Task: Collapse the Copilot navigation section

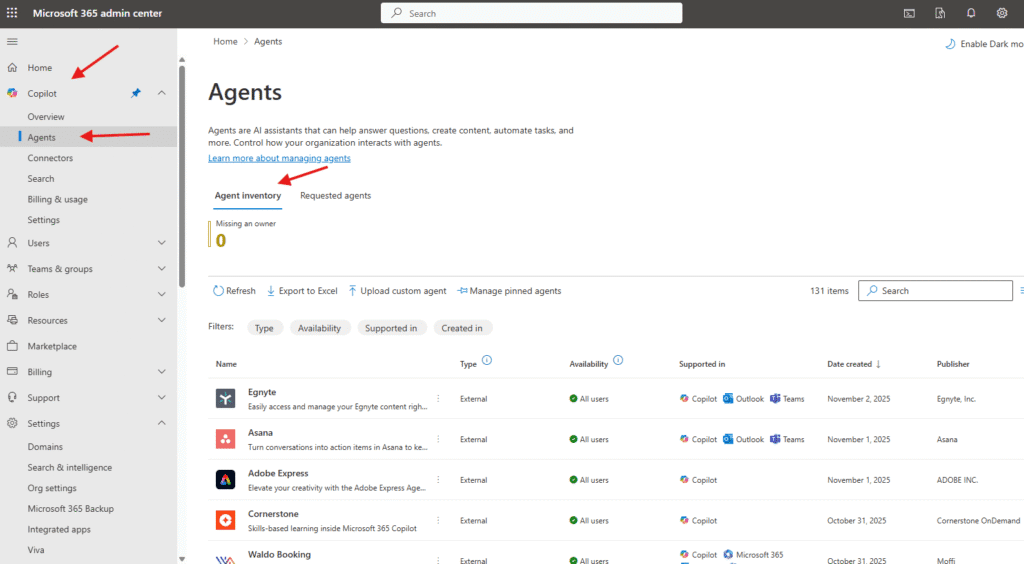Action: tap(162, 93)
